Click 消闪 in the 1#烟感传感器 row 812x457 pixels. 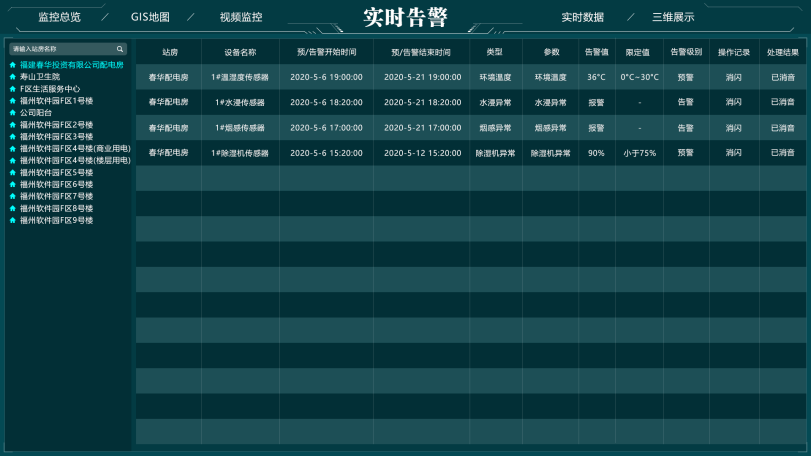tap(734, 128)
